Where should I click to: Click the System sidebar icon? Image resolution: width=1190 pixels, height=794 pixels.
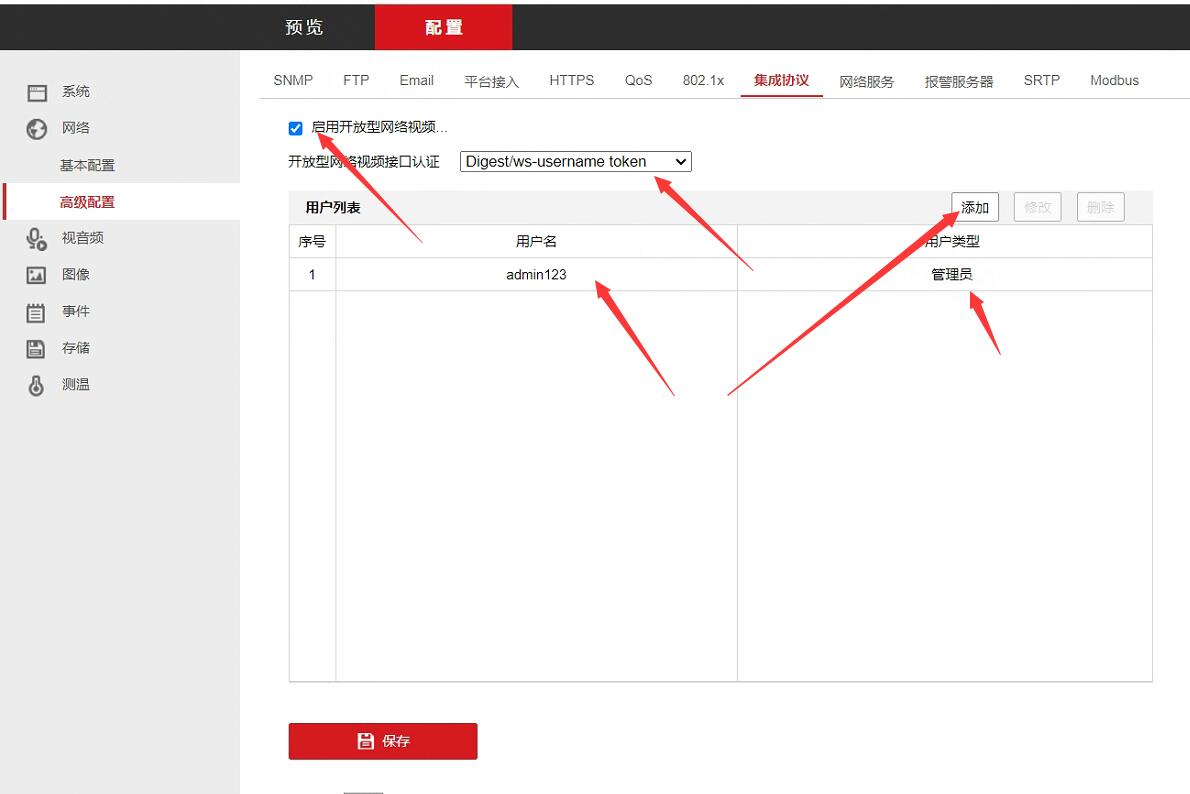pos(37,92)
